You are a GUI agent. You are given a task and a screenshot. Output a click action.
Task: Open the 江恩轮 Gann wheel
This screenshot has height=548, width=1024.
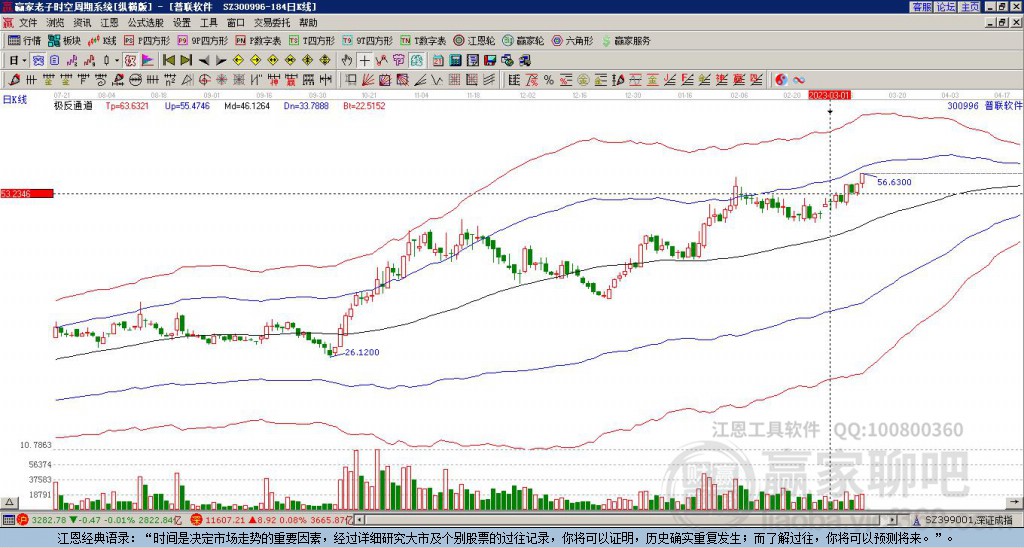point(475,40)
